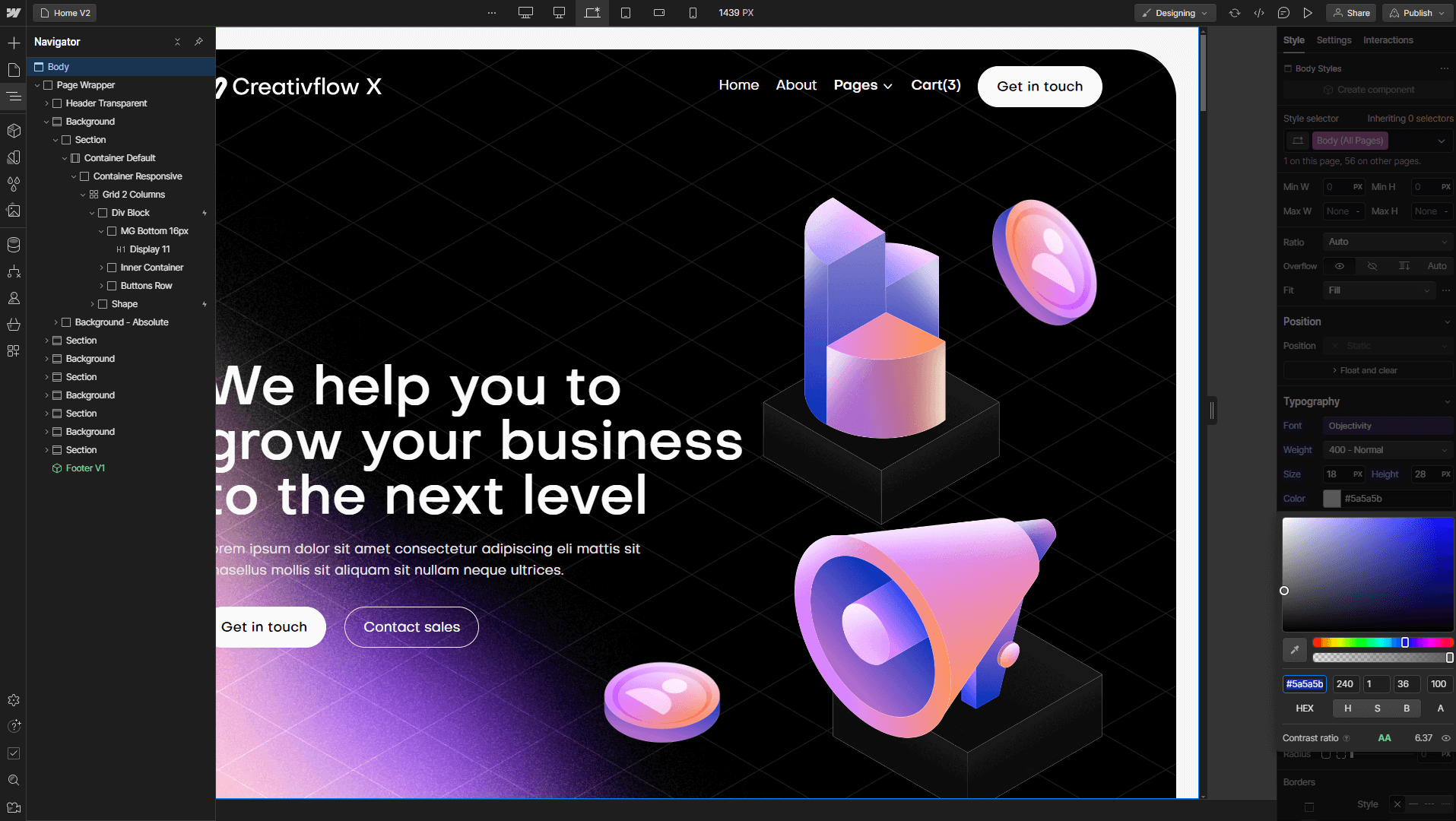Hide overflow using the crossed-eye option

tap(1372, 266)
